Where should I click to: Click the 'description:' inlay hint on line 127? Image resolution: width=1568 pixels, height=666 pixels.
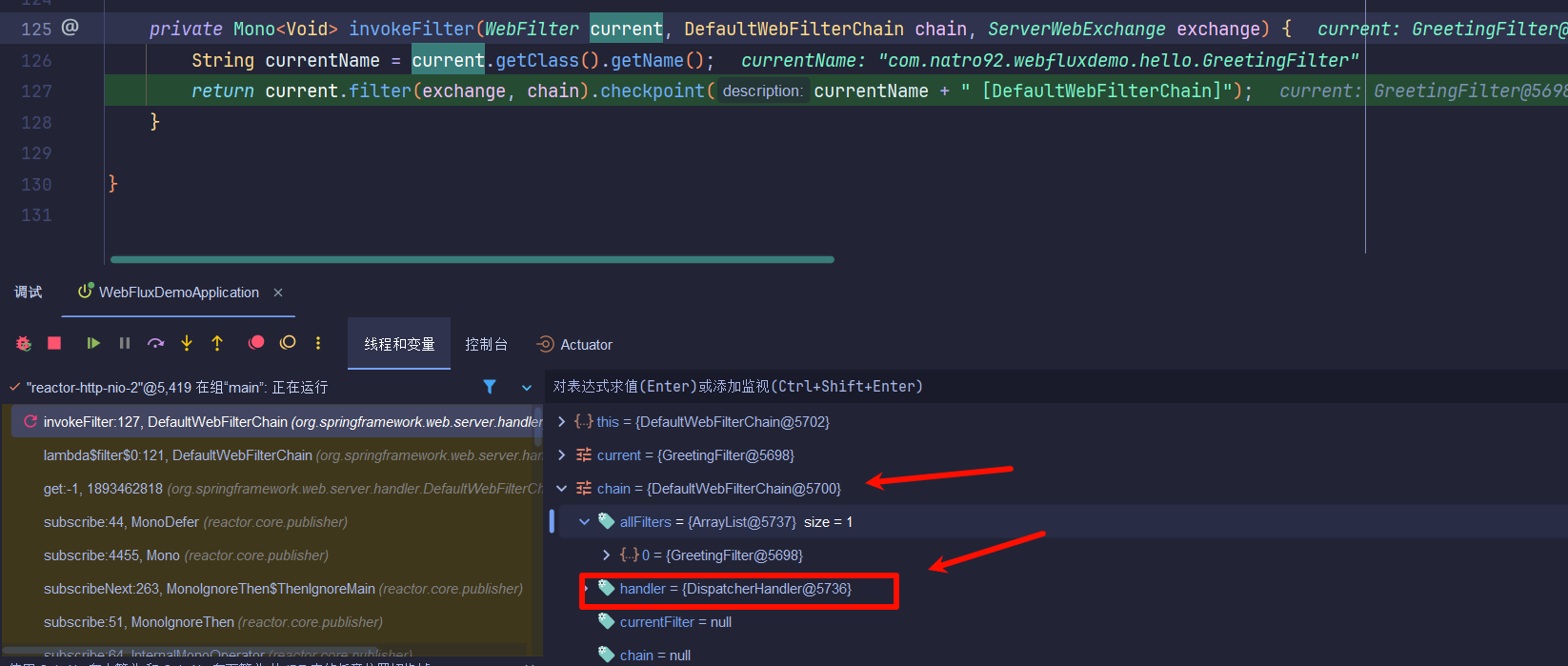point(762,91)
